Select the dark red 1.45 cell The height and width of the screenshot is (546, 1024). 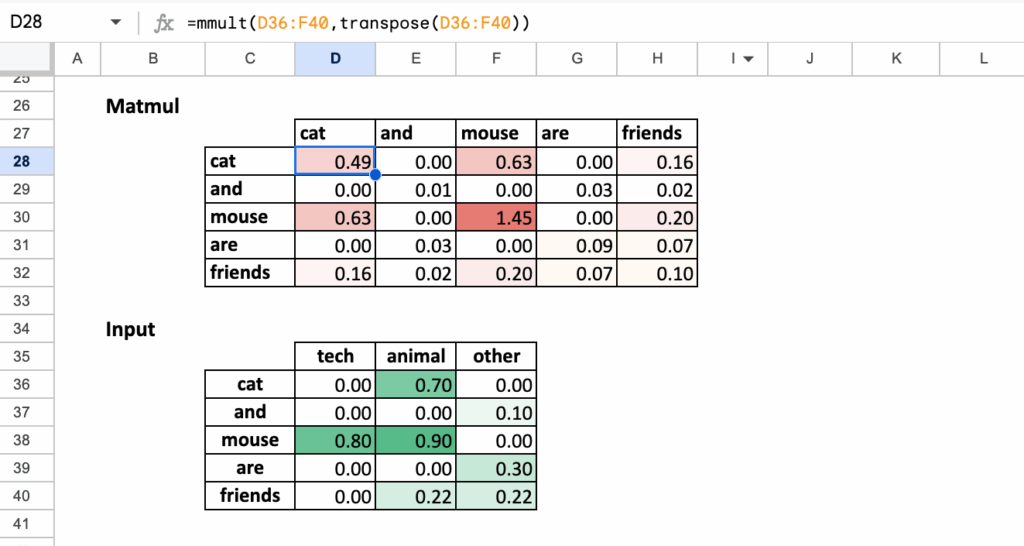(x=496, y=216)
